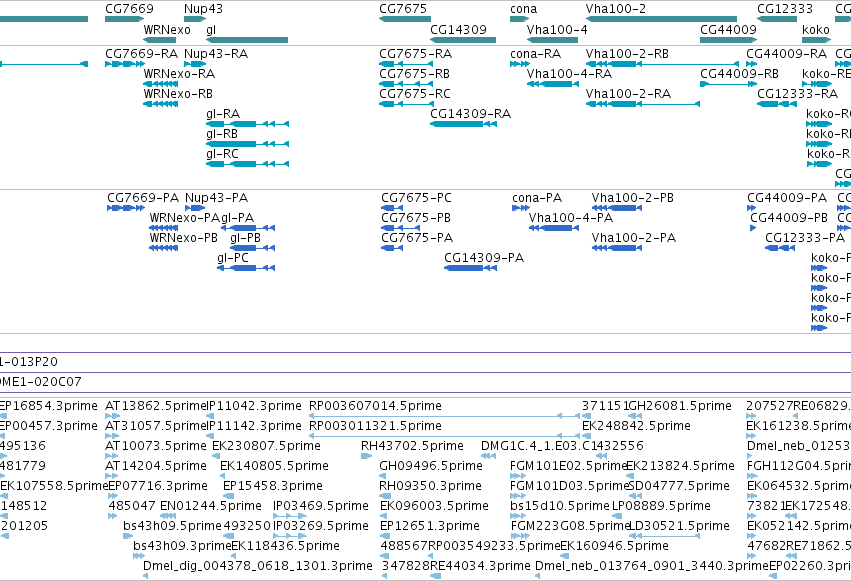Screen dimensions: 851x581
Task: Click transcript WRNexo-RB
Action: pyautogui.click(x=179, y=94)
